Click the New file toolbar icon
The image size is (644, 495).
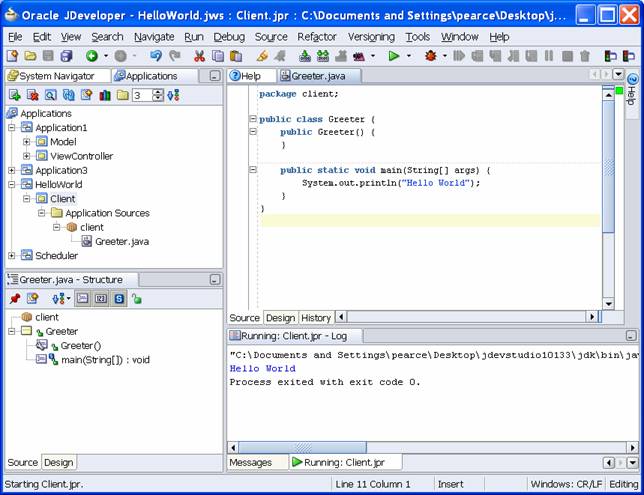click(x=12, y=55)
